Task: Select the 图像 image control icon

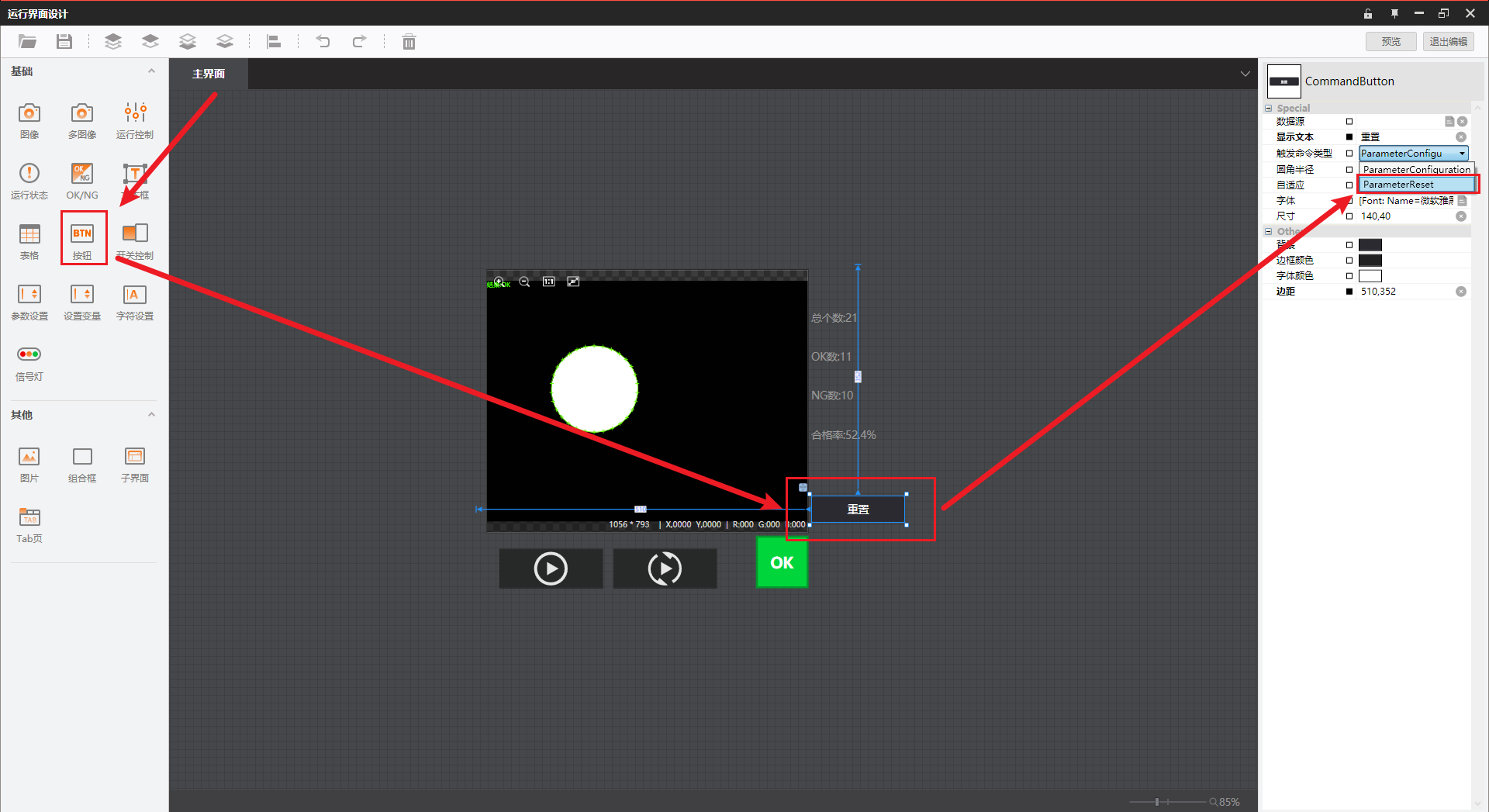Action: tap(29, 114)
